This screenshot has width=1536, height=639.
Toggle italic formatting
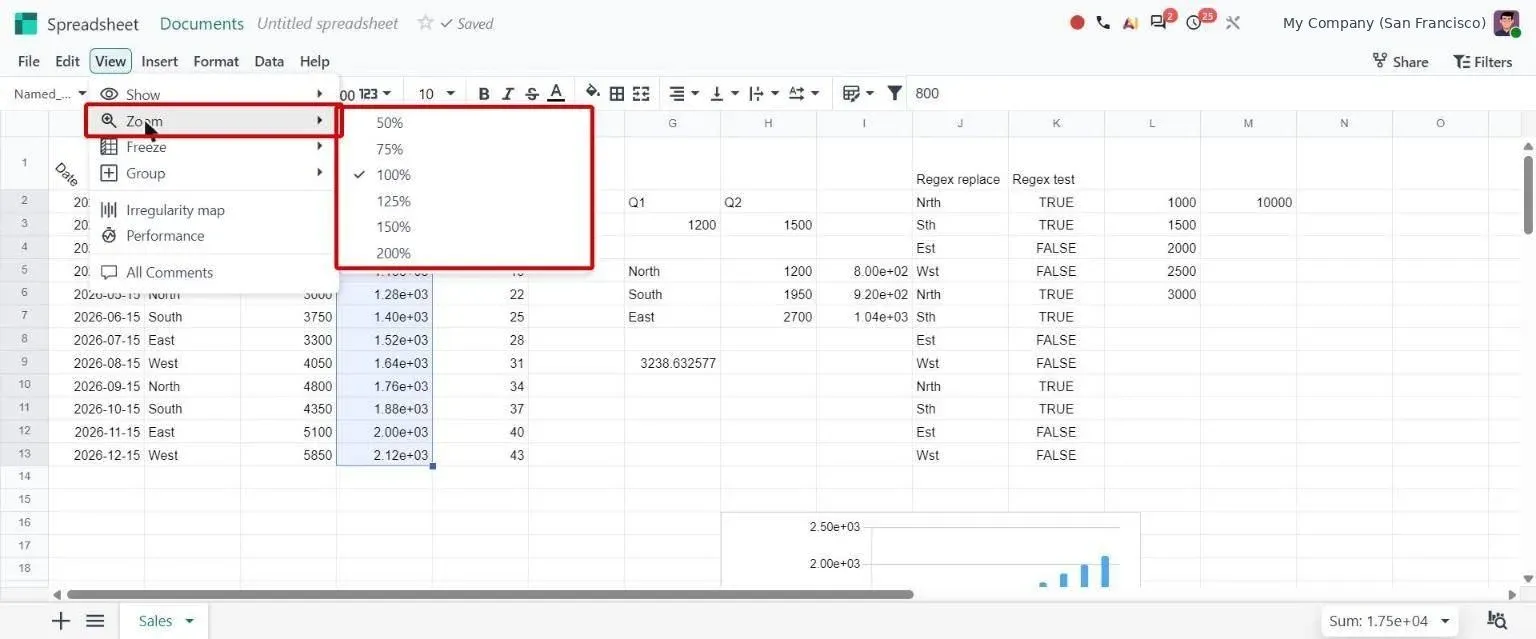click(x=508, y=94)
